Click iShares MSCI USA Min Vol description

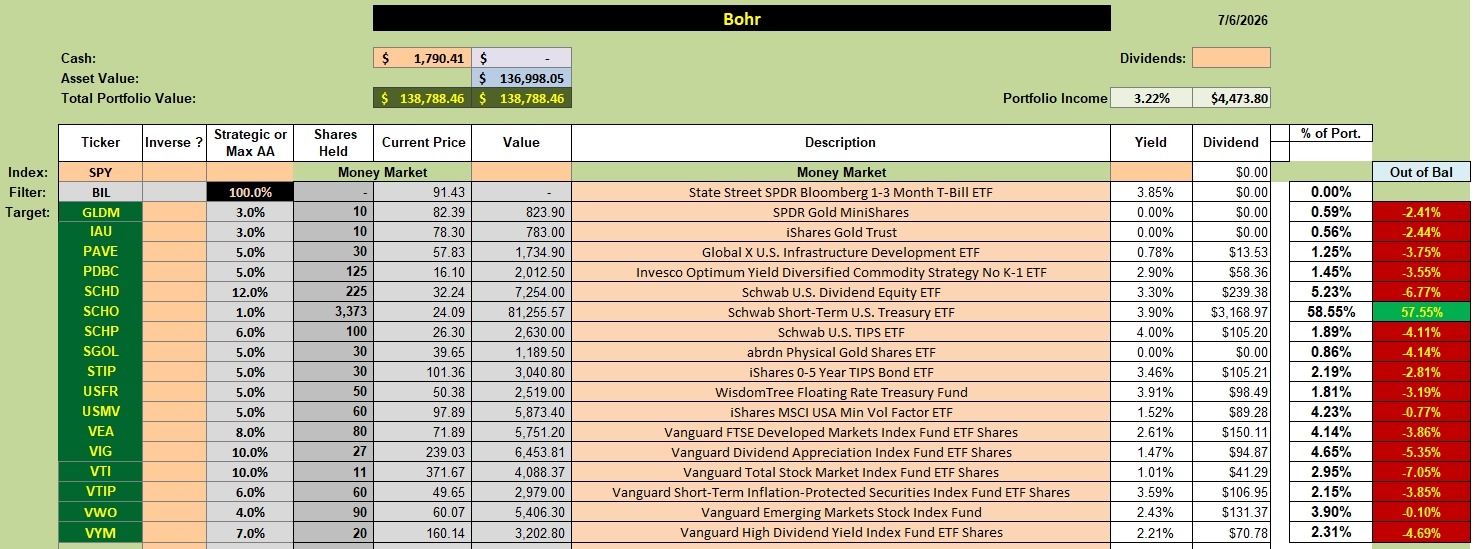click(x=840, y=412)
